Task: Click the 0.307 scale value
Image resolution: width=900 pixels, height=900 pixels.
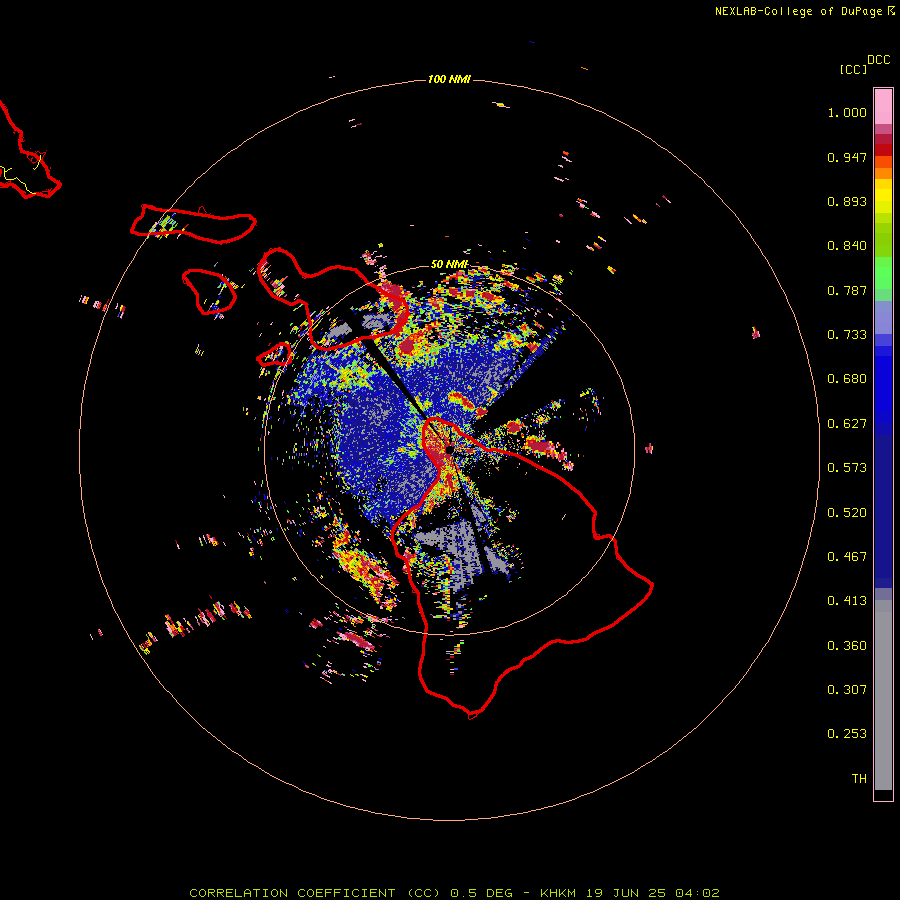Action: coord(847,690)
